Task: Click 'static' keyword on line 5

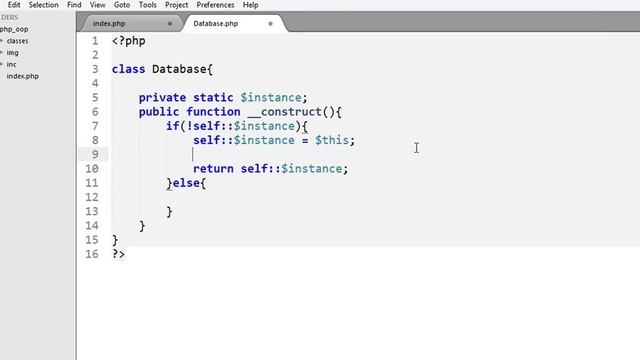Action: coord(213,98)
